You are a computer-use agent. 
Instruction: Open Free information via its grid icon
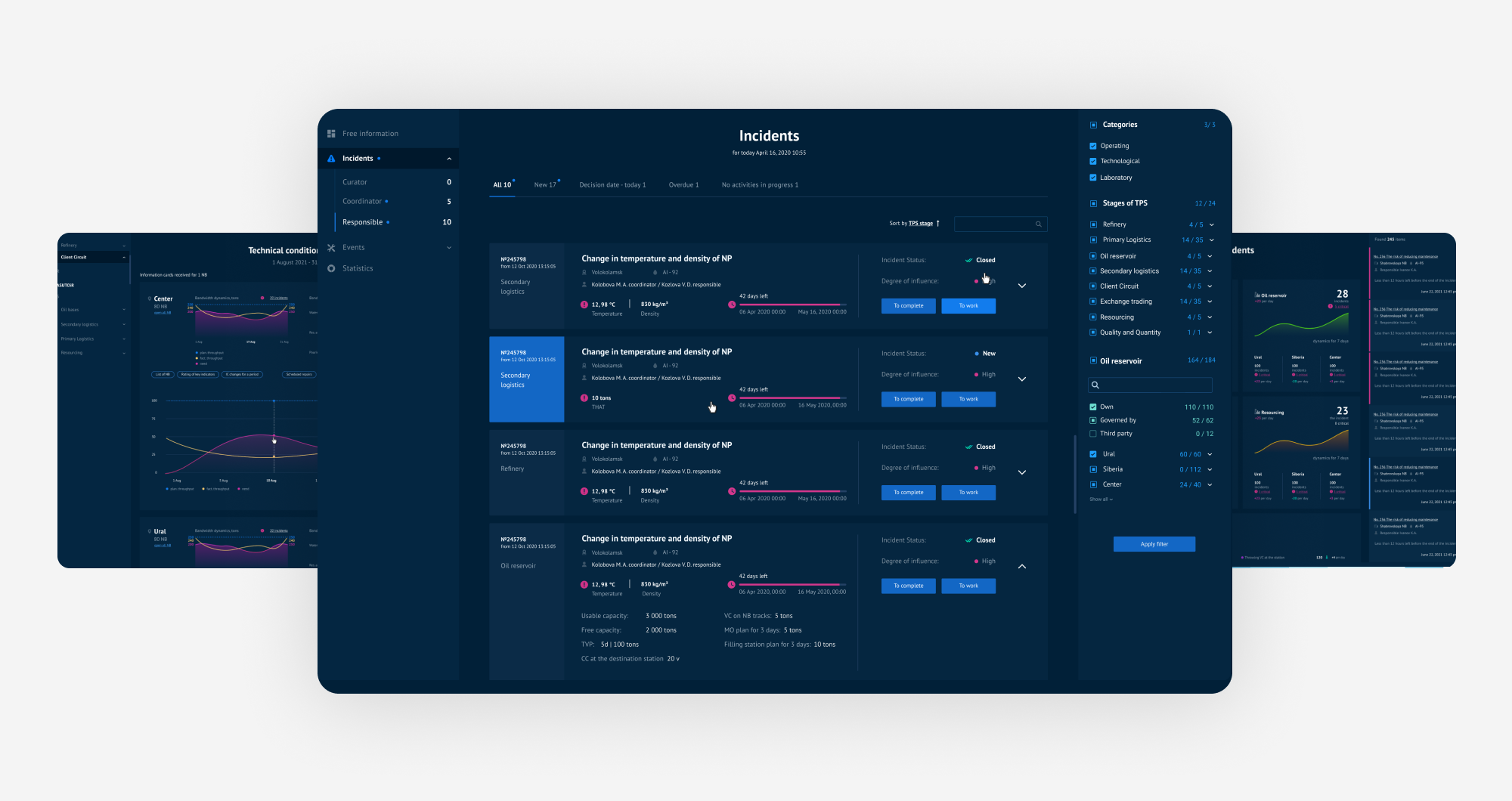[331, 134]
